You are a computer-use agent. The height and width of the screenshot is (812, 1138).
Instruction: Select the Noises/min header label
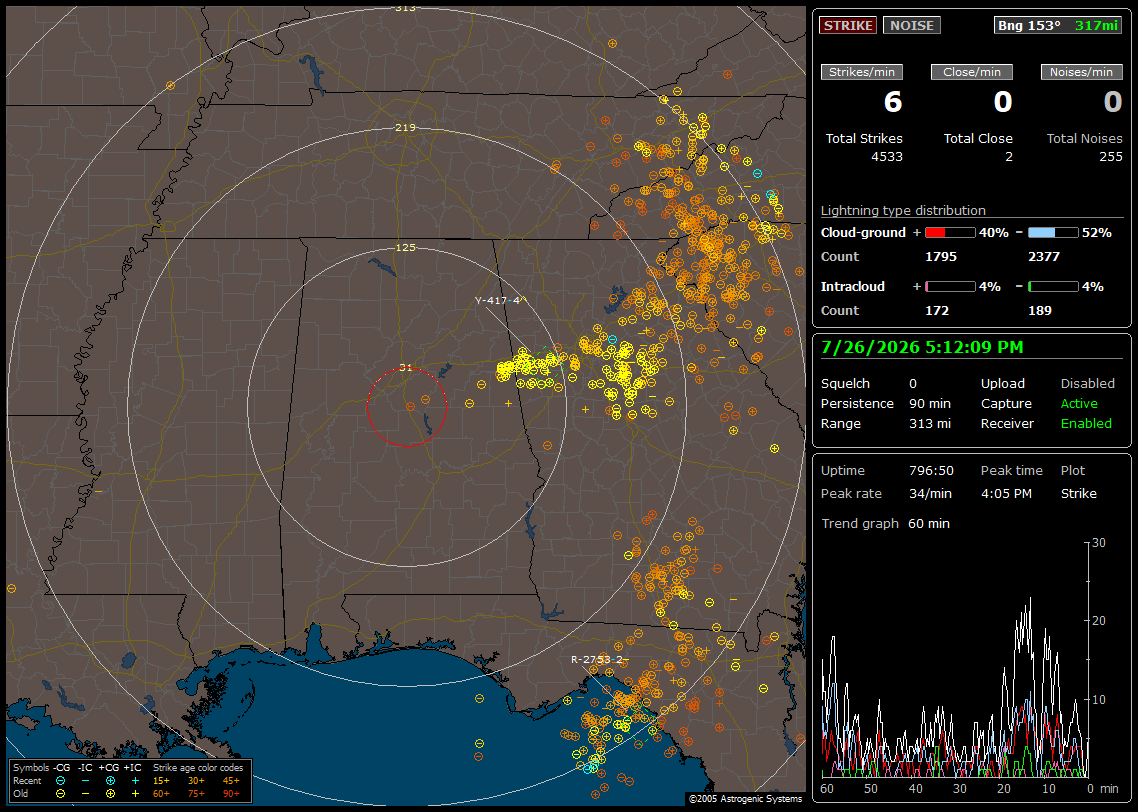1081,72
